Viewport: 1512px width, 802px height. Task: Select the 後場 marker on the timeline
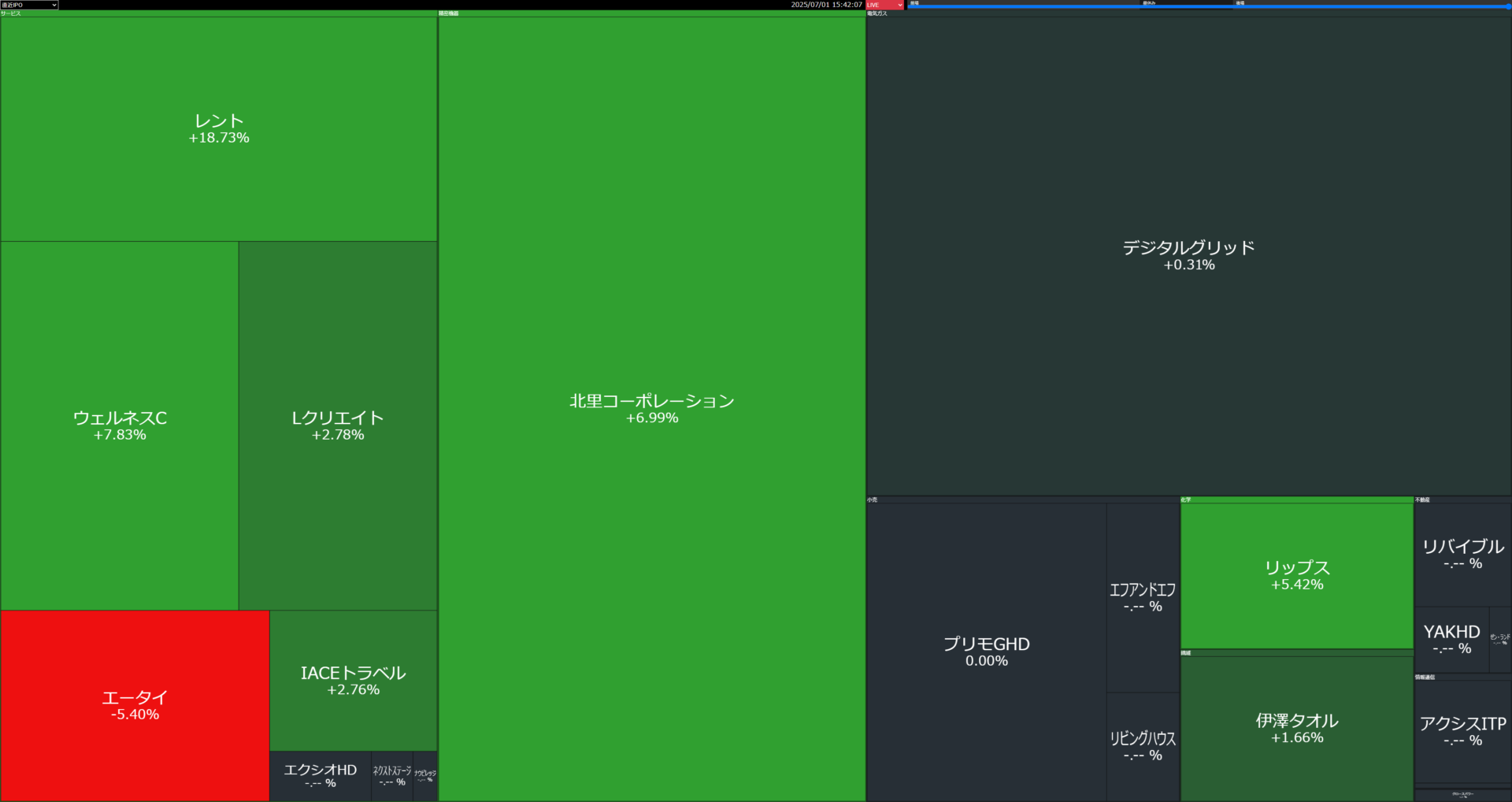[1240, 3]
